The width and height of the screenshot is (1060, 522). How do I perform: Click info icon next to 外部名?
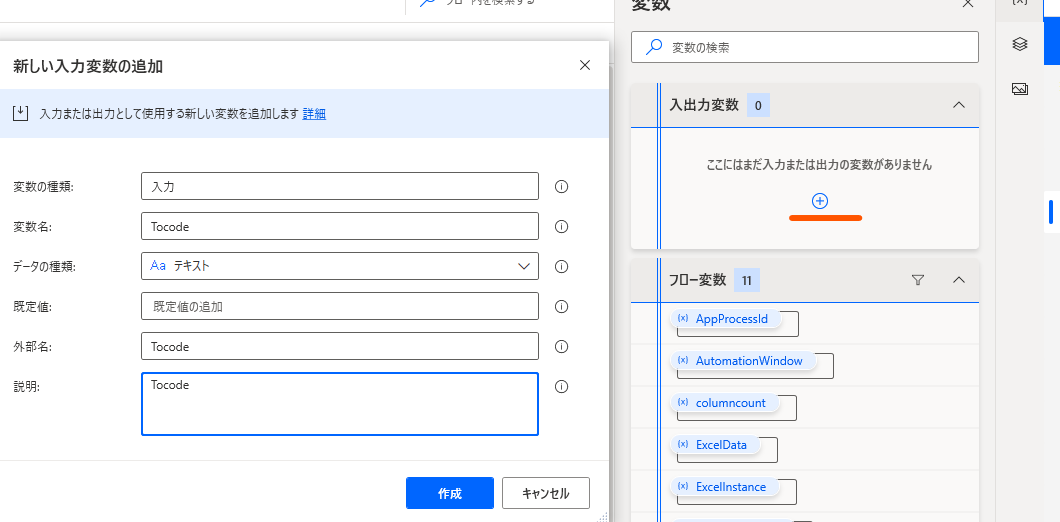tap(561, 346)
